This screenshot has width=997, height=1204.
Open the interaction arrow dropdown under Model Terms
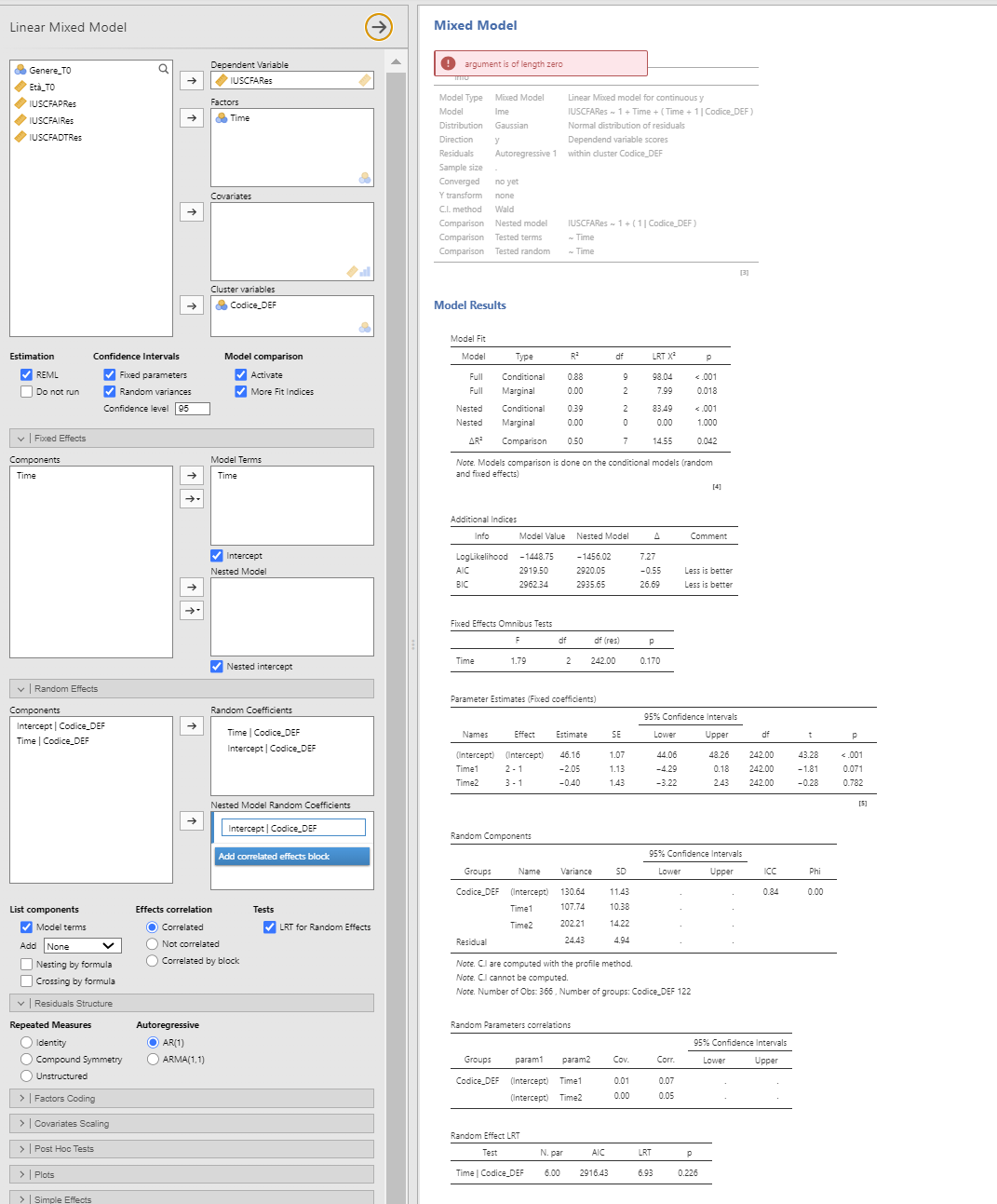click(191, 499)
